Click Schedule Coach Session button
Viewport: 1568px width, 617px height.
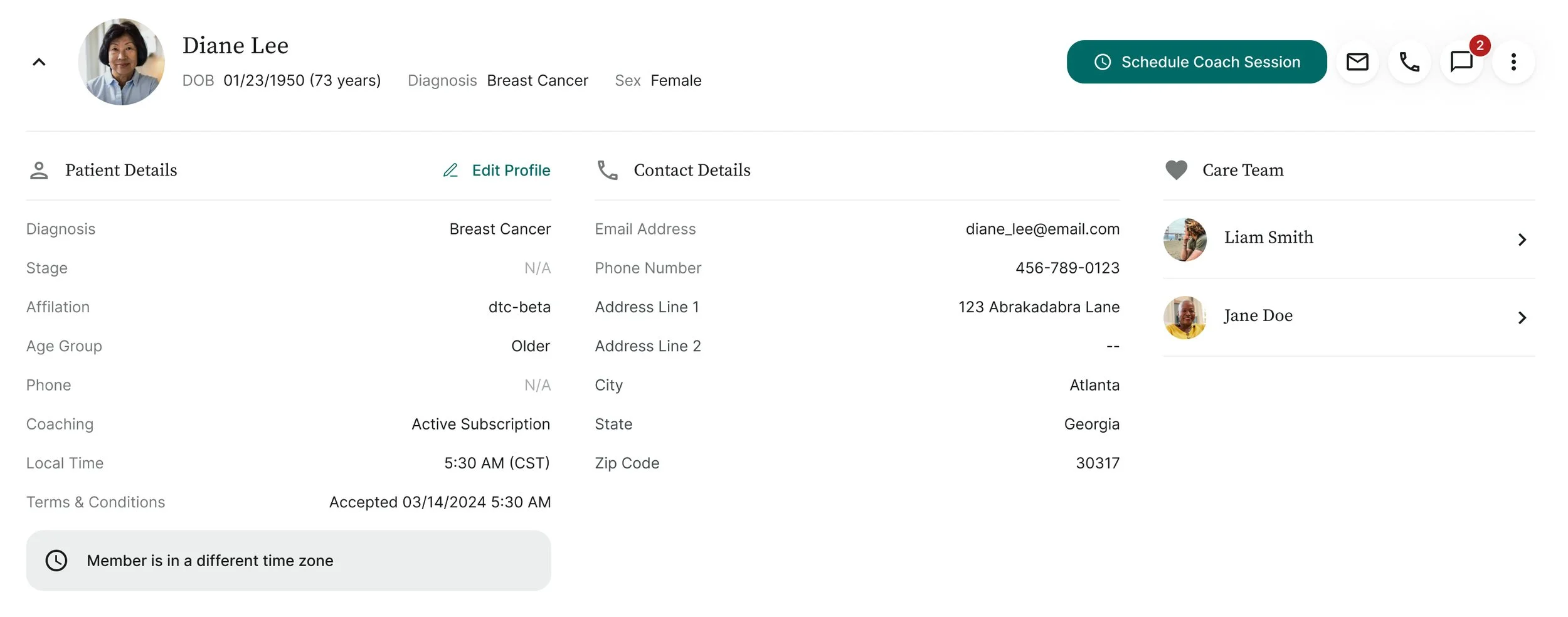[1196, 62]
